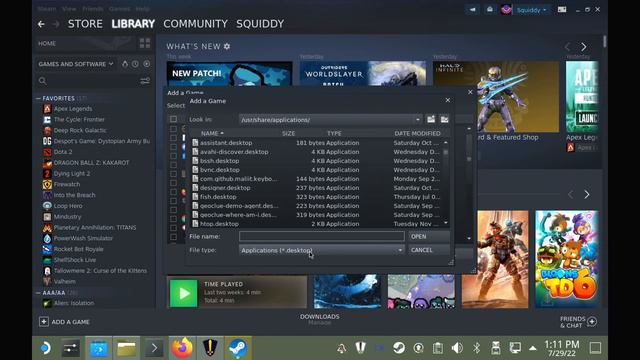Open clipboard tray icon
This screenshot has height=360, width=640.
(438, 348)
